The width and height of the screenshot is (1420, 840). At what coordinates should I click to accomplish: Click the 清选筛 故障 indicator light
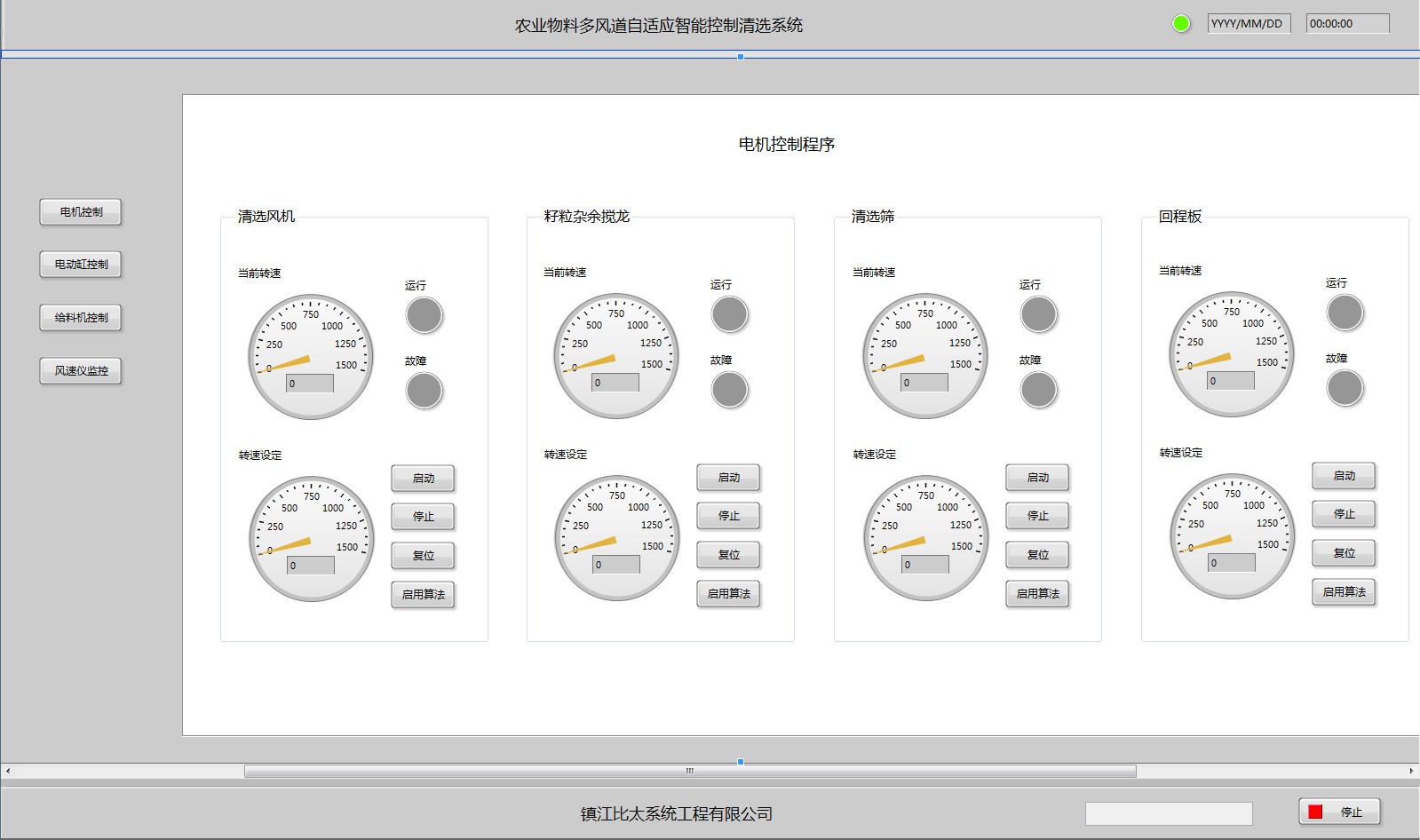pyautogui.click(x=1039, y=390)
